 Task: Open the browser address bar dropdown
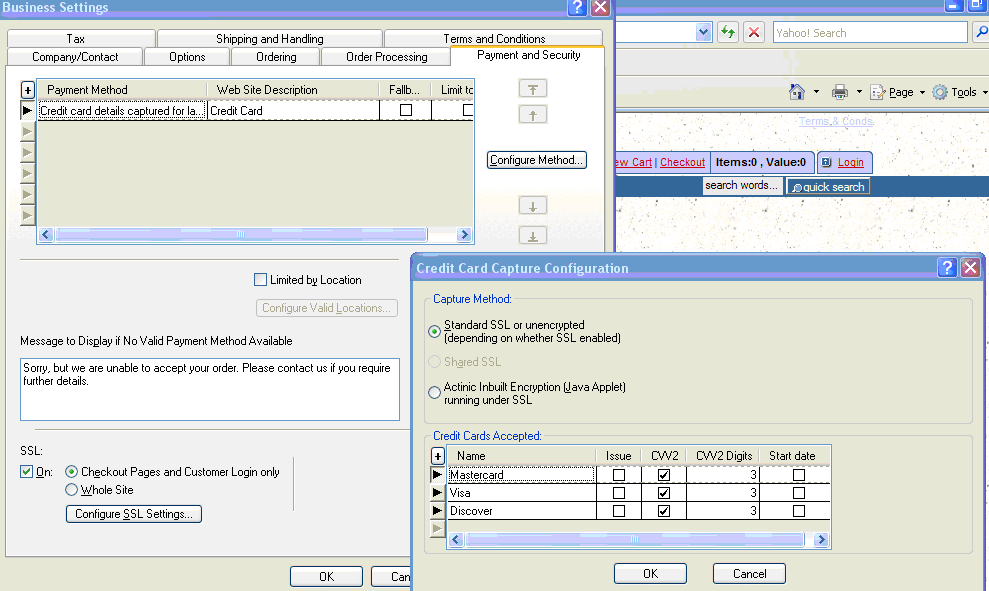[703, 33]
